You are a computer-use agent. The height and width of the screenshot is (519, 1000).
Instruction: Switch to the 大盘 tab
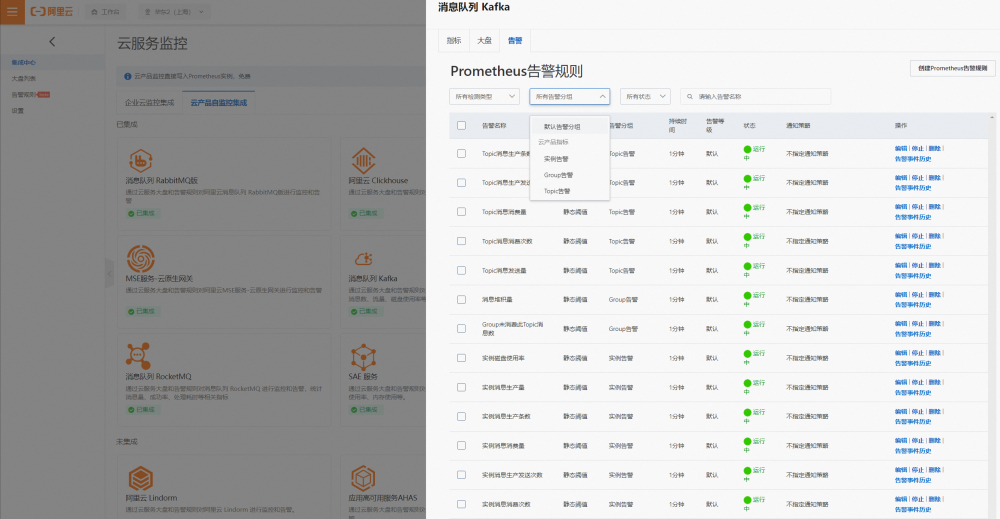485,40
